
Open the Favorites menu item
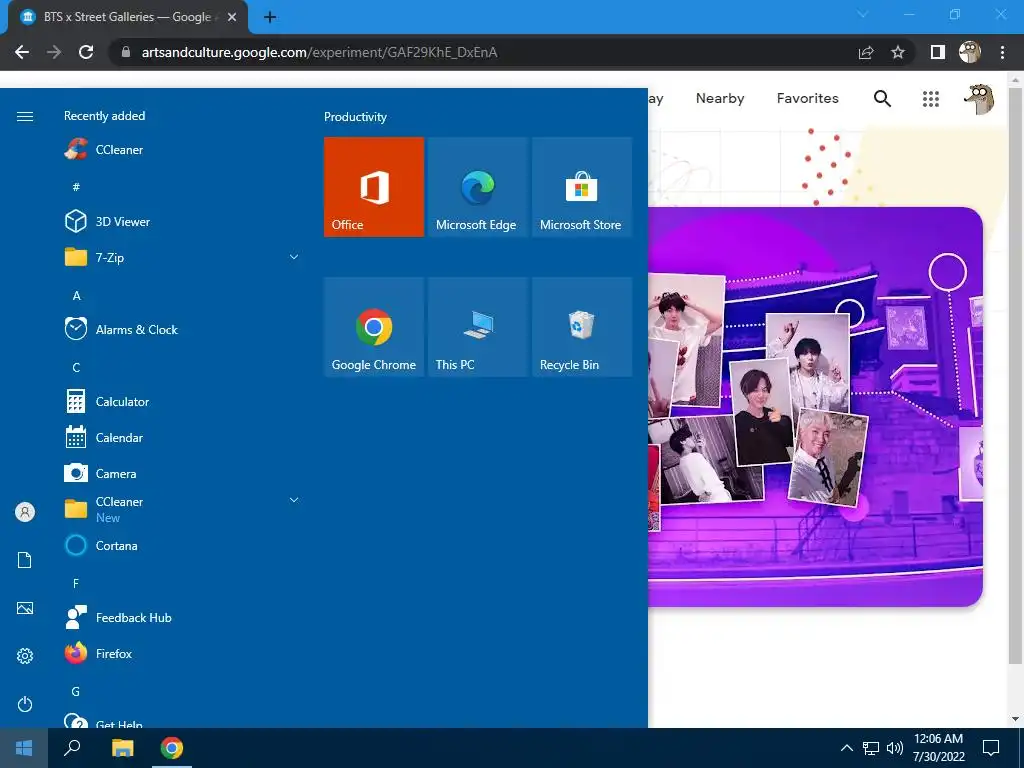click(807, 98)
